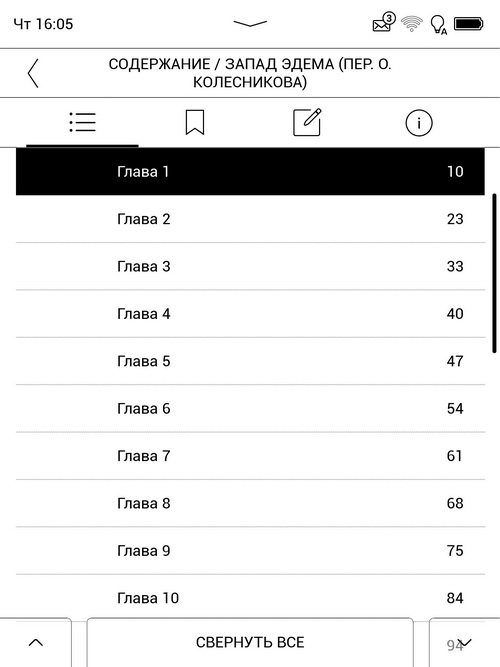Image resolution: width=500 pixels, height=667 pixels.
Task: Switch to the bookmarks tab
Action: coord(195,123)
